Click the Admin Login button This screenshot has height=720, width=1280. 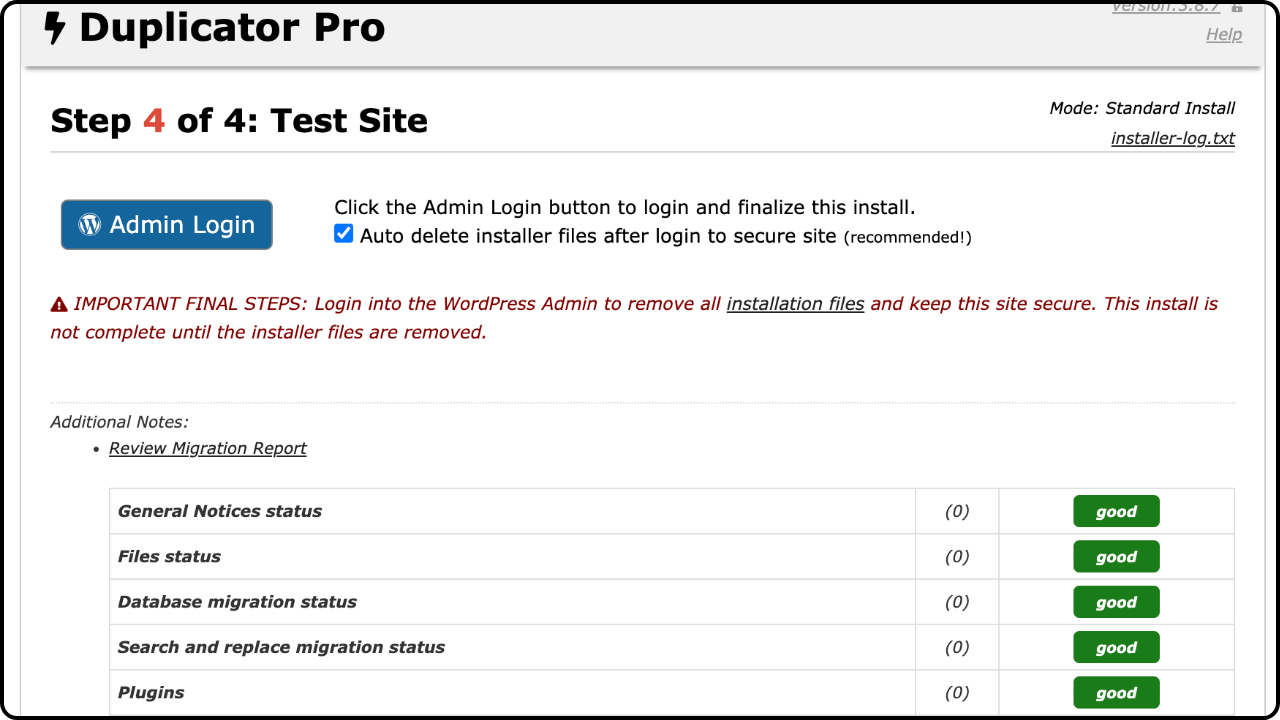(167, 225)
